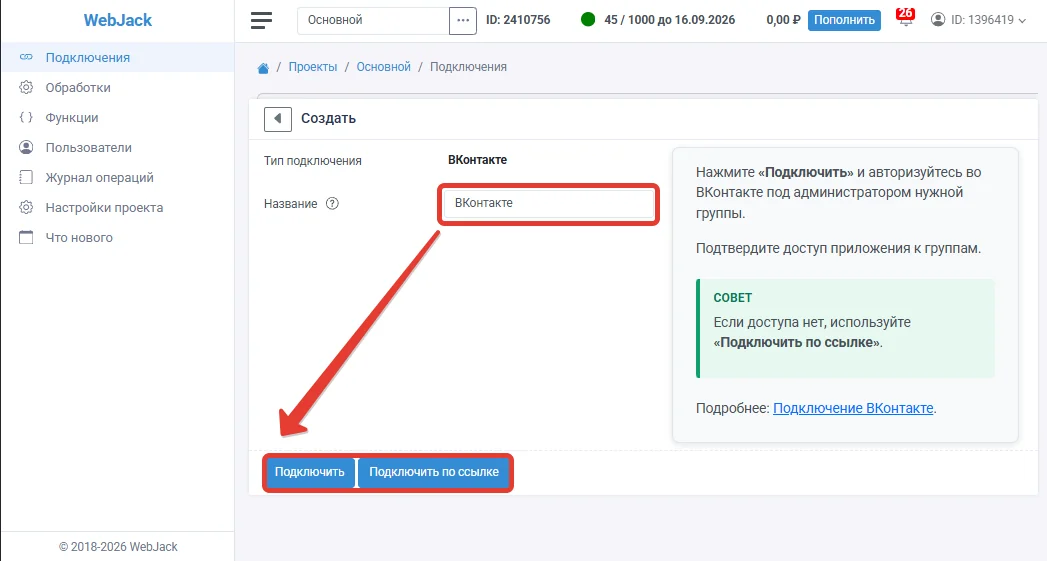Screen dimensions: 1047x561
Task: Open Функции in the sidebar
Action: [118, 118]
